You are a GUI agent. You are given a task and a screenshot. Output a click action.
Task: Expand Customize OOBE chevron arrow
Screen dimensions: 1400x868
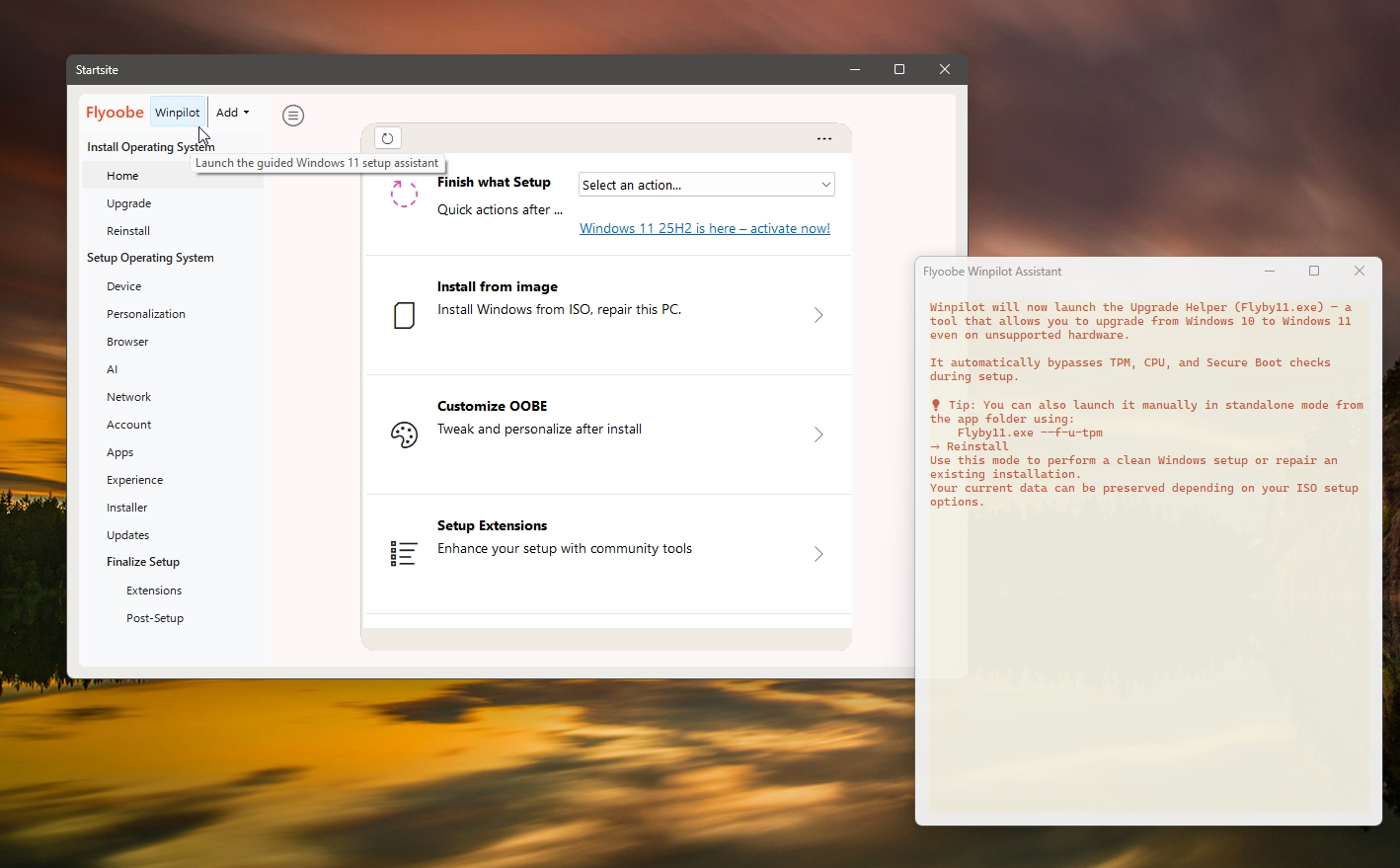[x=818, y=434]
